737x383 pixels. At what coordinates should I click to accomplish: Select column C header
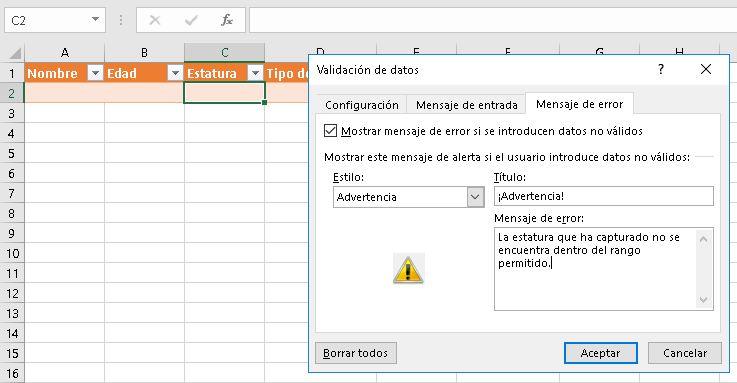225,53
